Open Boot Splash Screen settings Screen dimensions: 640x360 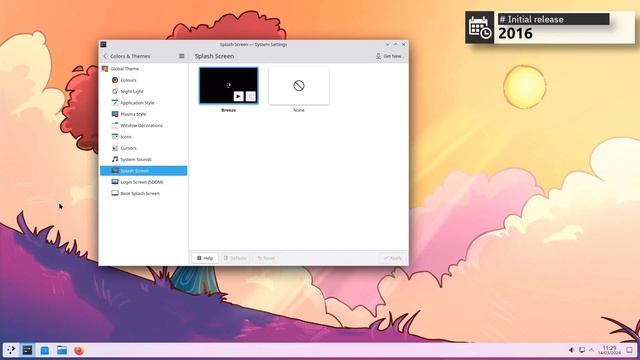pyautogui.click(x=144, y=193)
